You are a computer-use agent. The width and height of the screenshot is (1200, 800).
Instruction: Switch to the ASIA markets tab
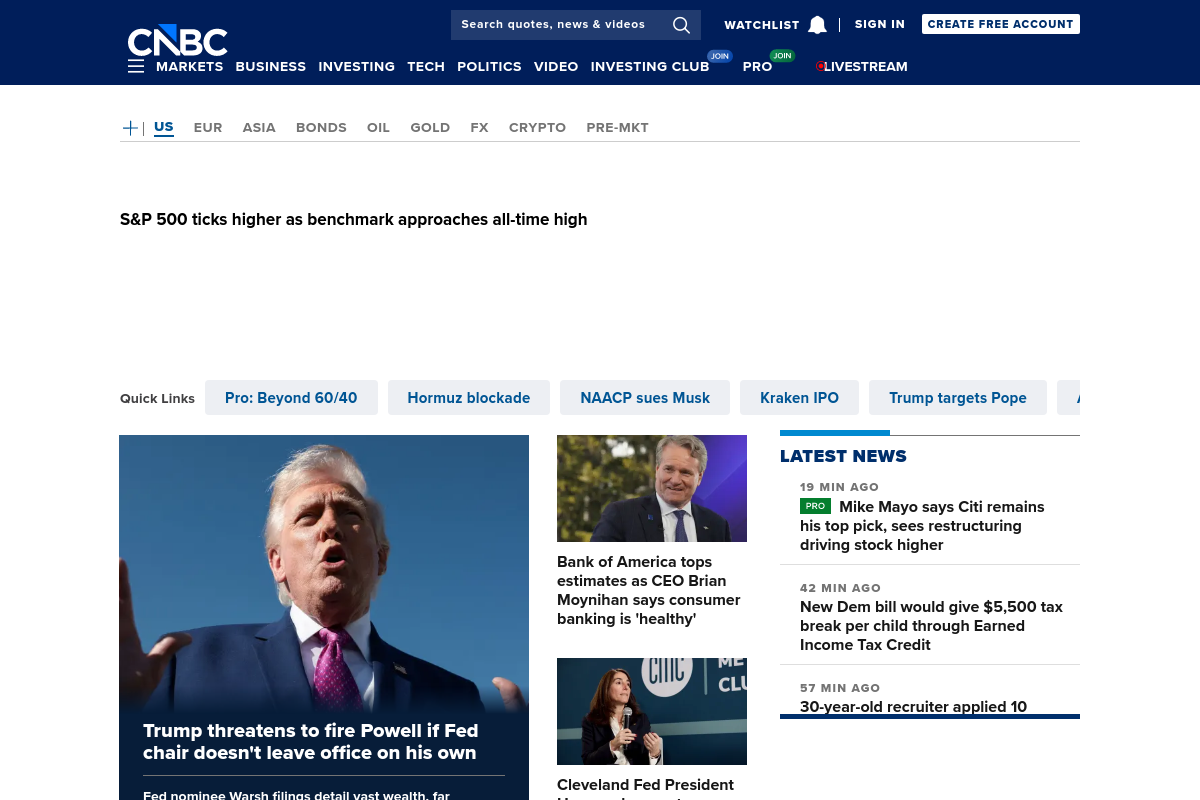click(x=259, y=128)
